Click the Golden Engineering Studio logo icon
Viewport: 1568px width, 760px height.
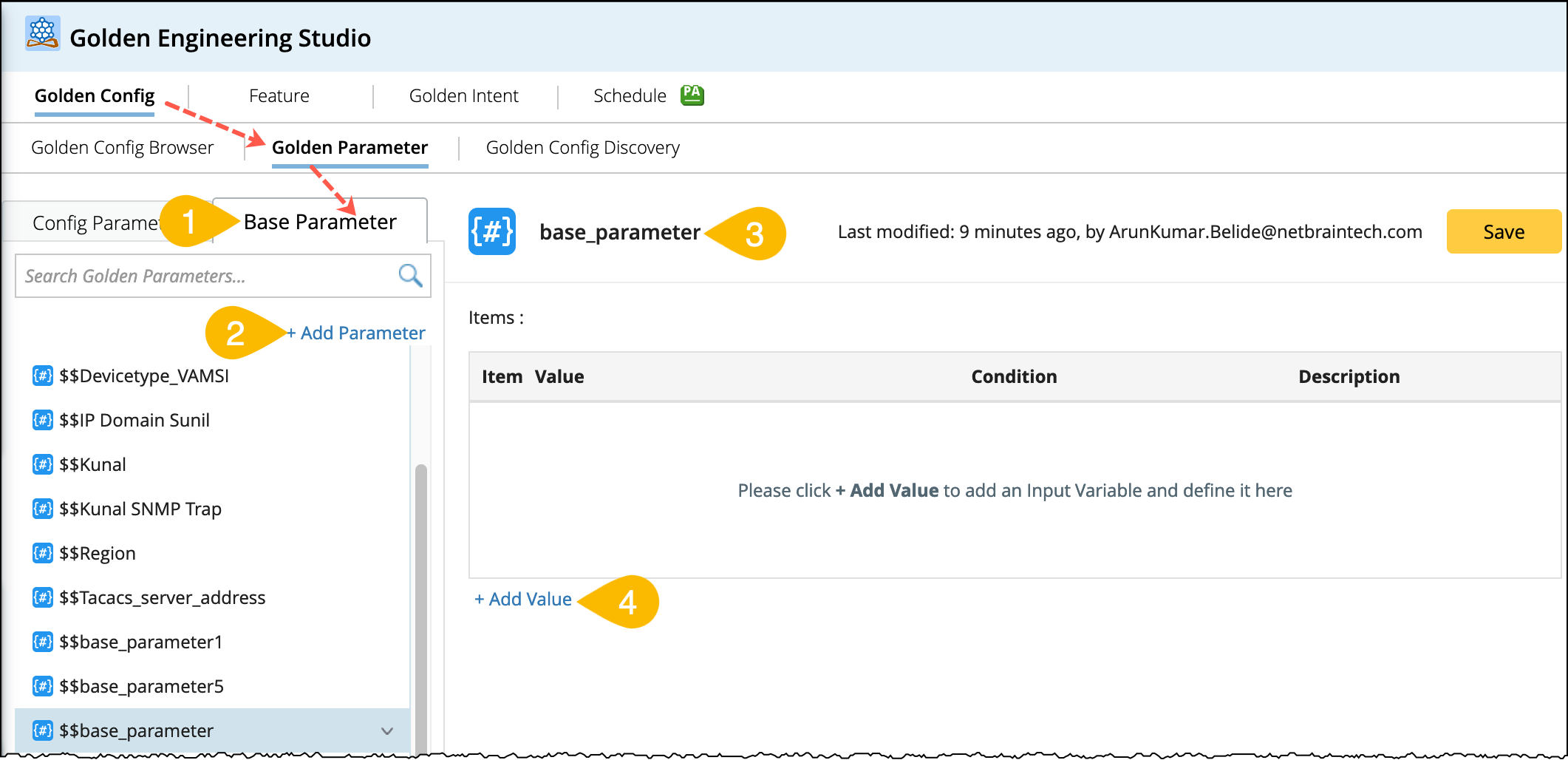[x=43, y=33]
